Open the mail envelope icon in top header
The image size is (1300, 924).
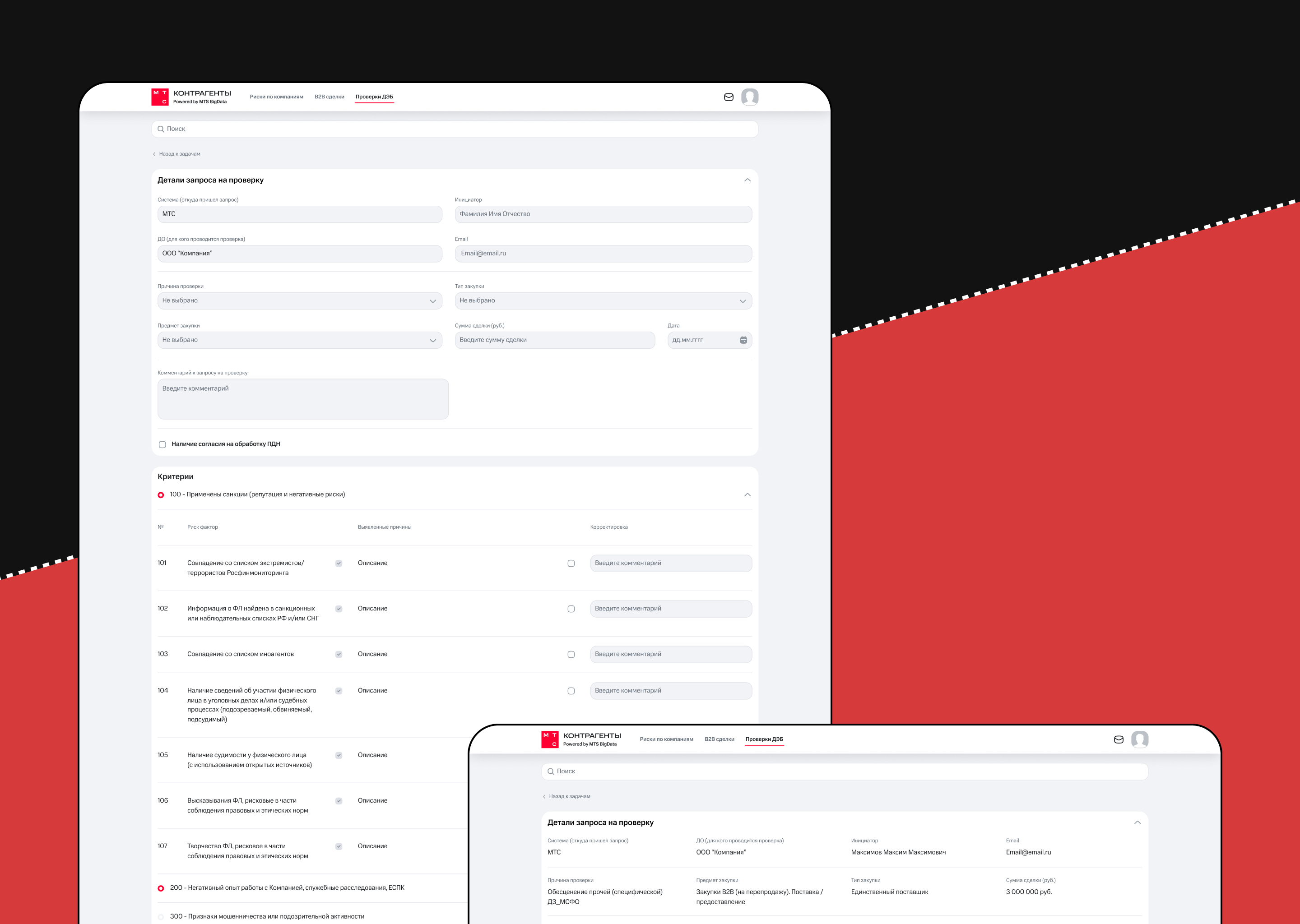729,97
